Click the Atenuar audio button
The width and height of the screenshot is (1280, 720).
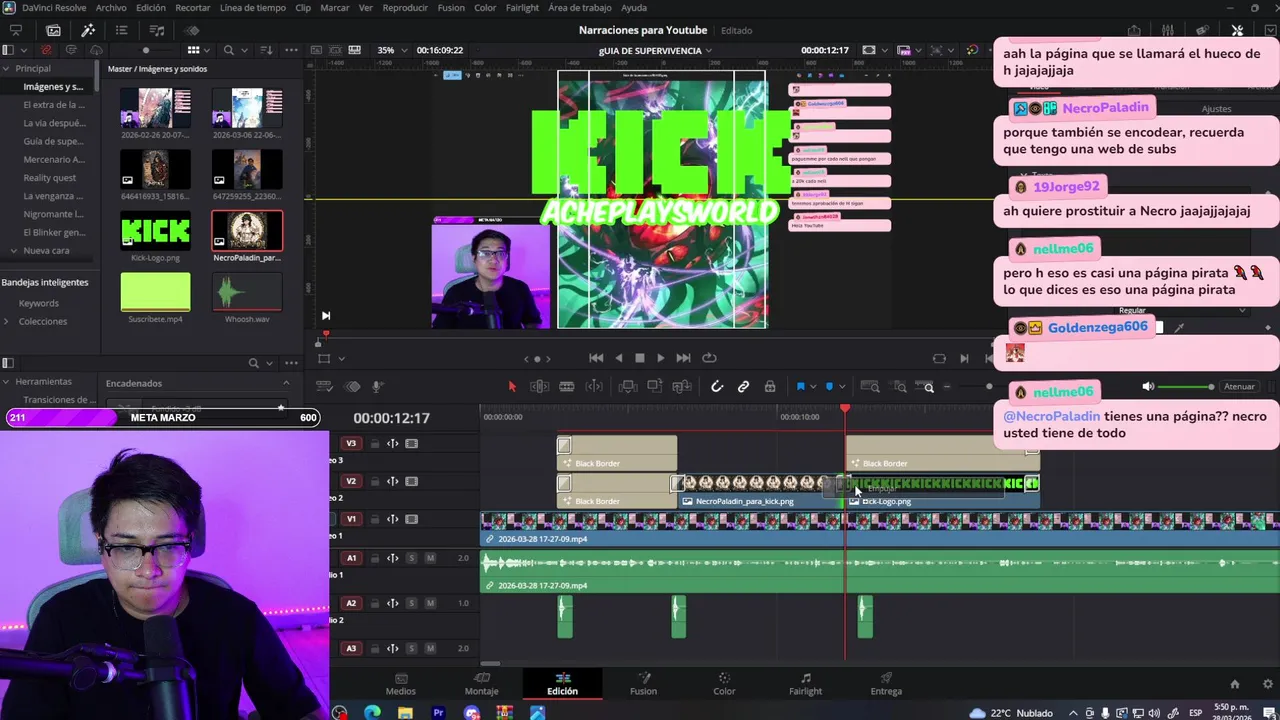point(1239,387)
